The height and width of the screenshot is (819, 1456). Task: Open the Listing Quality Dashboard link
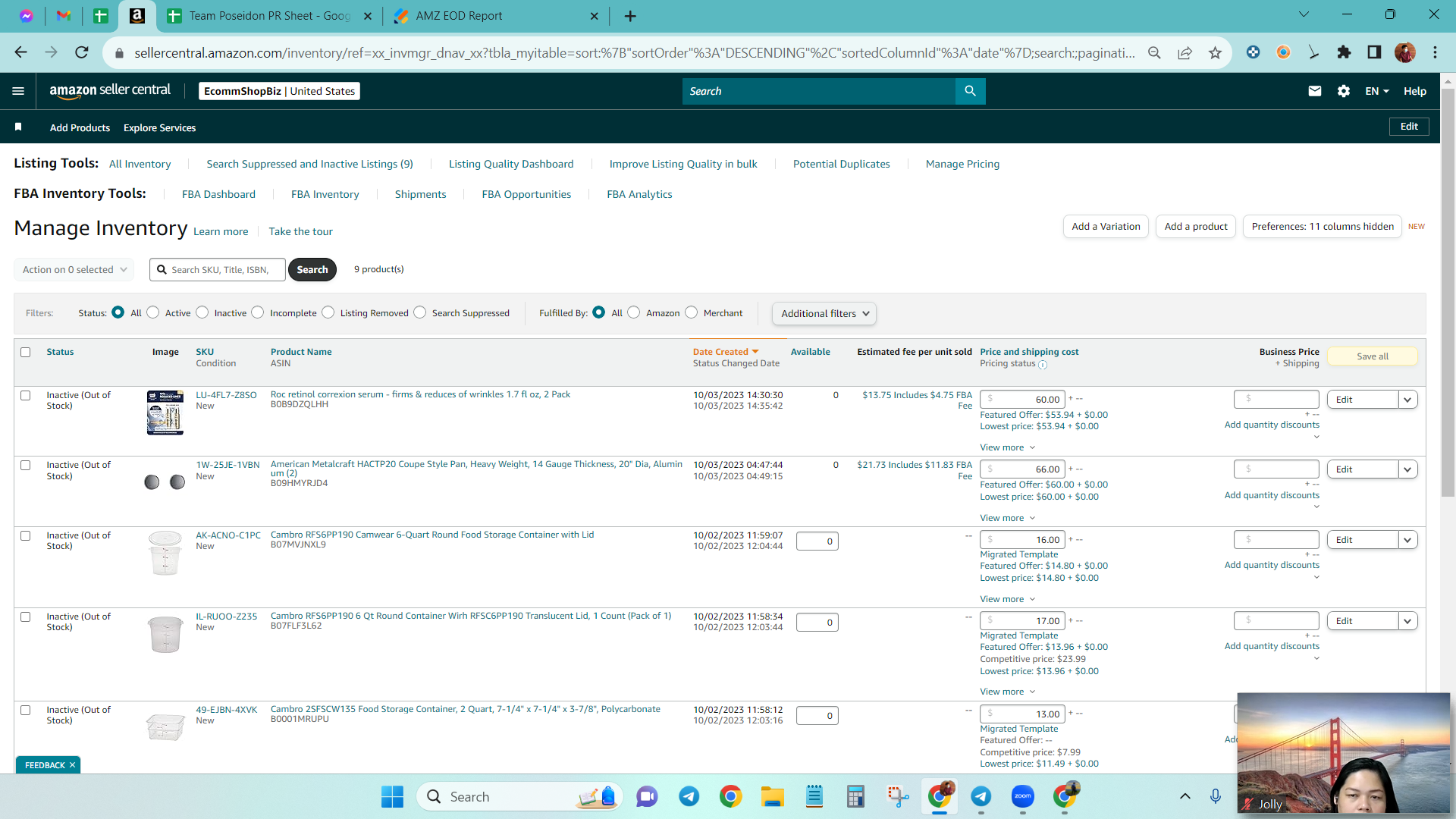tap(511, 164)
